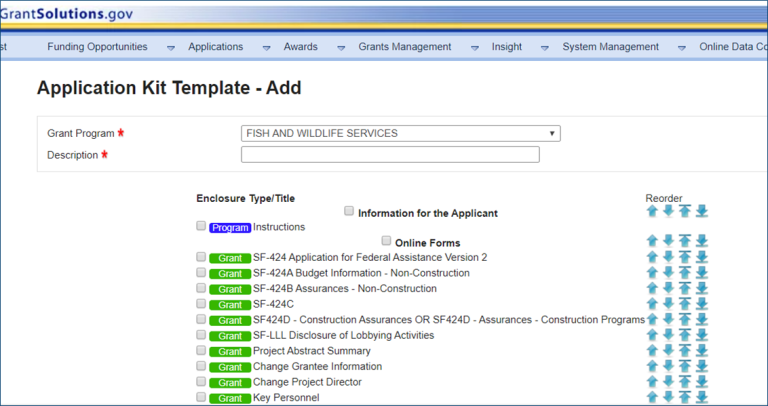Open the Applications menu
The height and width of the screenshot is (406, 768).
point(215,47)
